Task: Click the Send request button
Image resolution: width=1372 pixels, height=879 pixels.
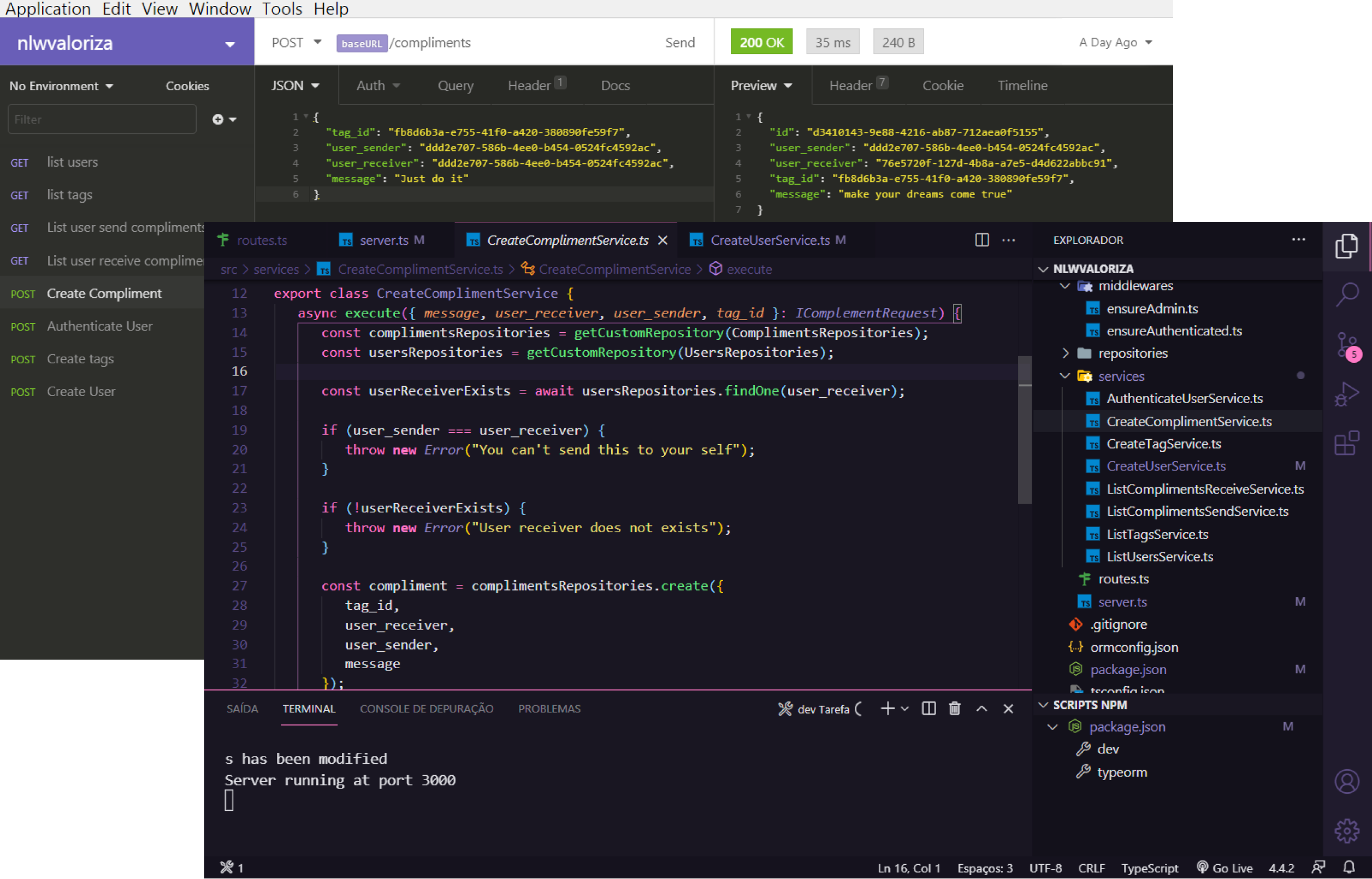Action: (679, 42)
